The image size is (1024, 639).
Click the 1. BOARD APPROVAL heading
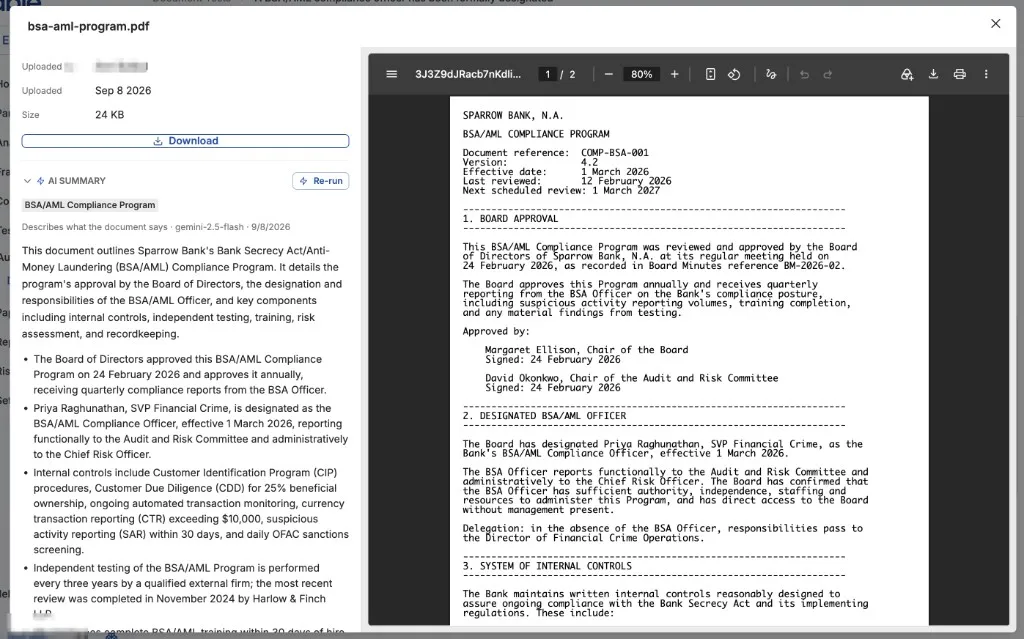coord(510,219)
